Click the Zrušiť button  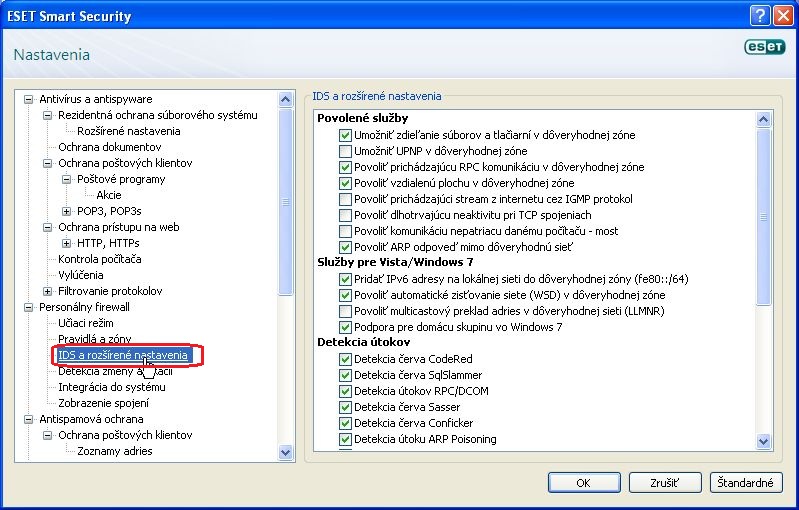tap(665, 483)
